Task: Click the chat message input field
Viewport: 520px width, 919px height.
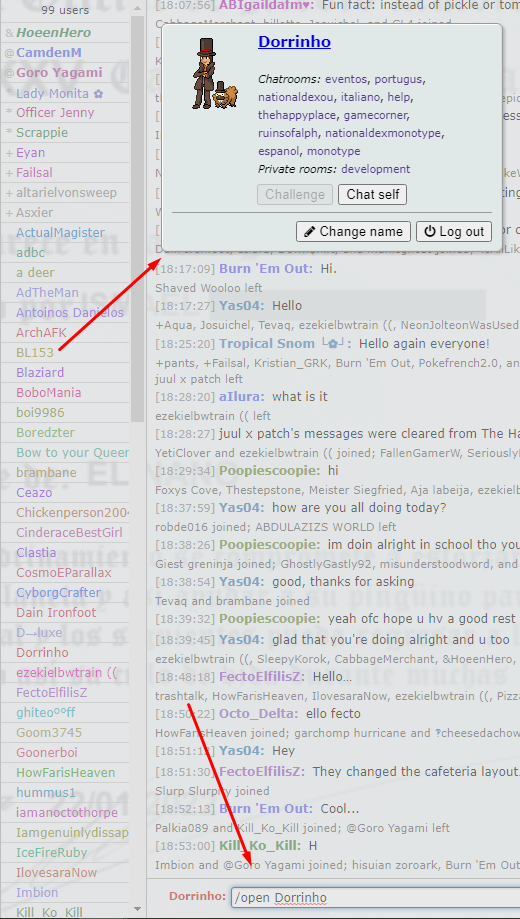Action: click(x=375, y=897)
